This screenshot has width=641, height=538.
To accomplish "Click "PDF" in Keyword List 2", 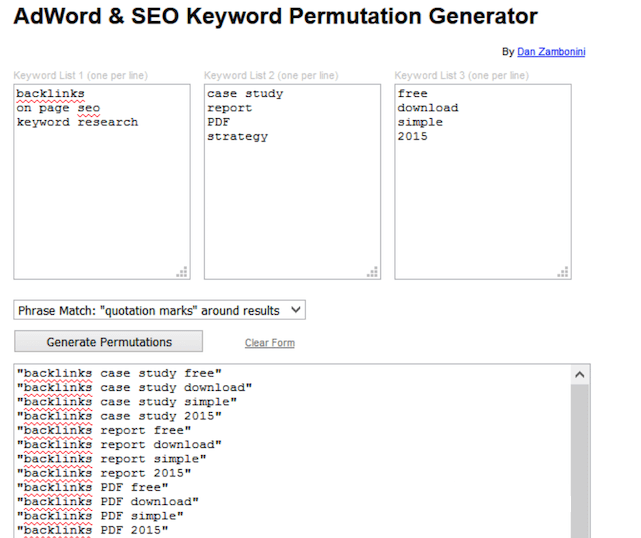I will [218, 122].
